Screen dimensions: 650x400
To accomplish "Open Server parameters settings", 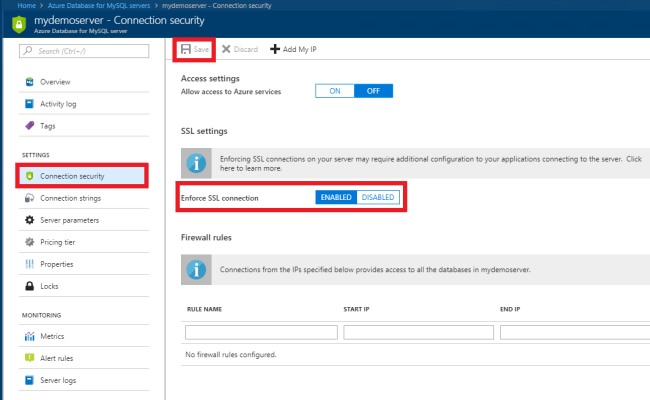I will coord(84,220).
